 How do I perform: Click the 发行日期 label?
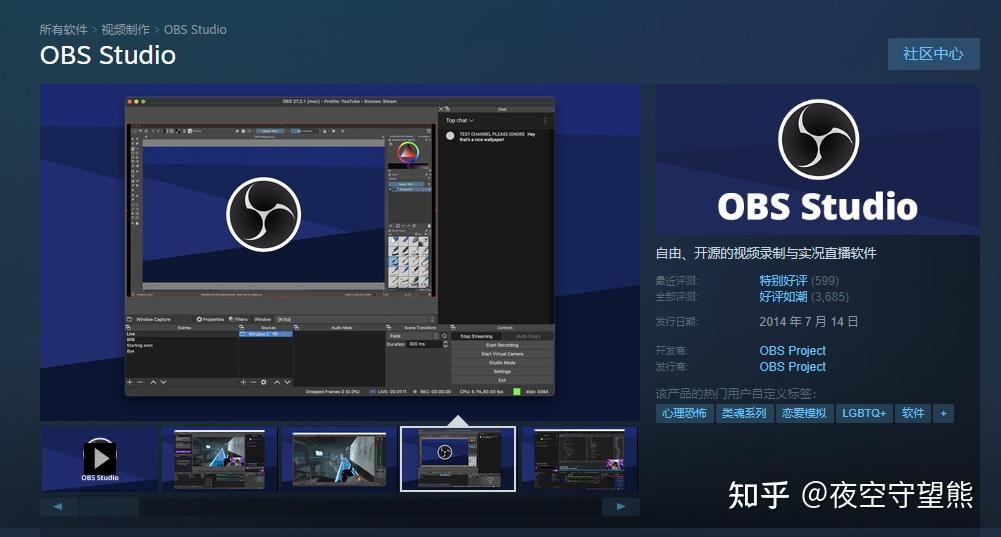[677, 321]
